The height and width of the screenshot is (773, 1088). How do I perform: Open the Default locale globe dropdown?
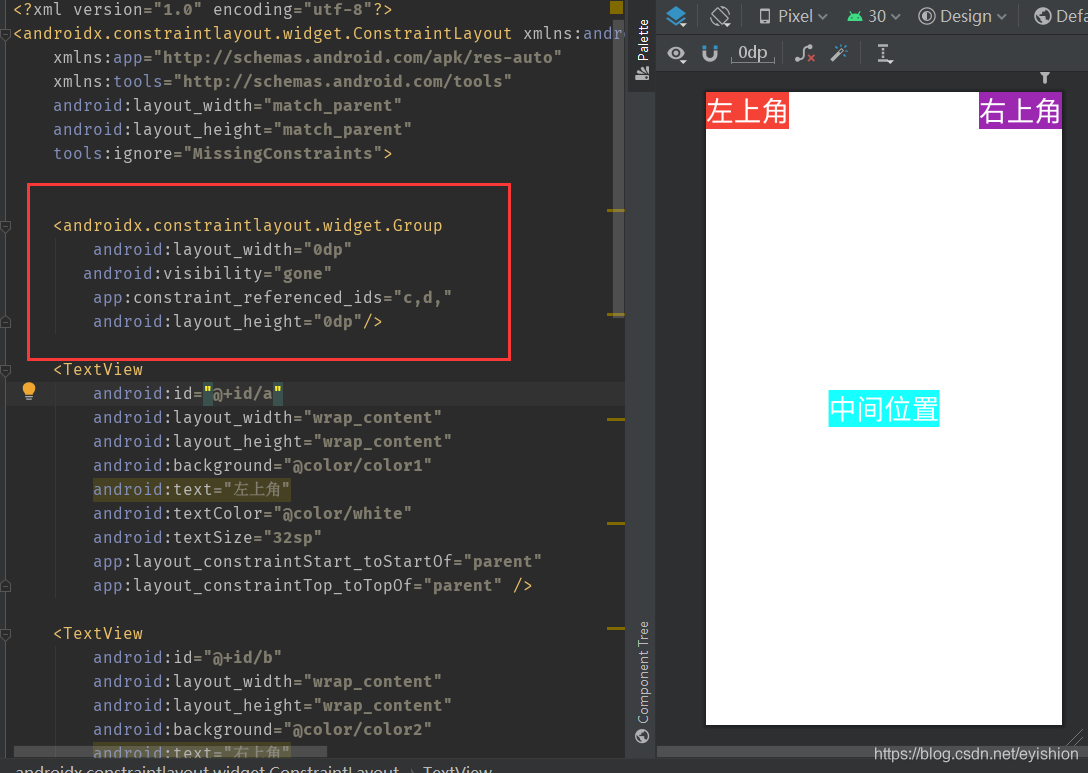(x=1060, y=16)
